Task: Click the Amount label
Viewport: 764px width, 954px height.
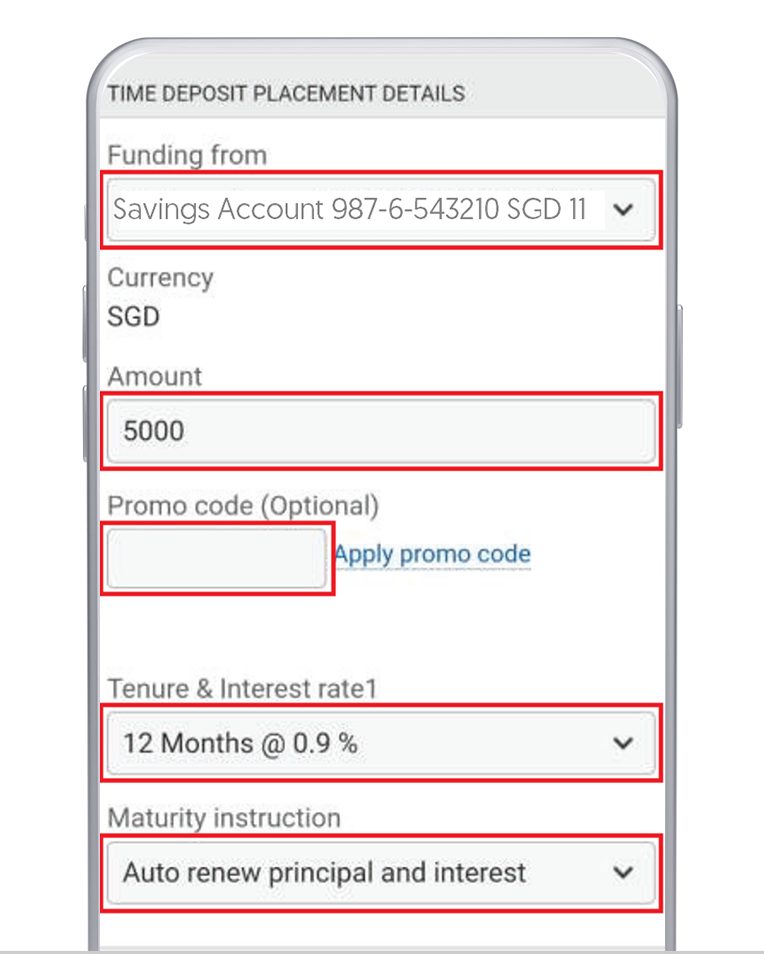Action: (155, 377)
